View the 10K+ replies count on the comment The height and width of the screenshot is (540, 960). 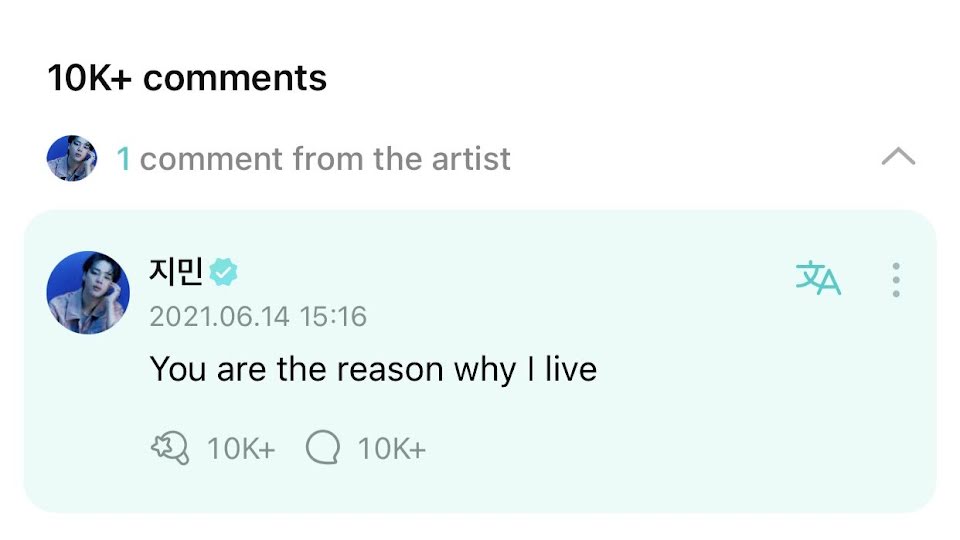click(392, 449)
